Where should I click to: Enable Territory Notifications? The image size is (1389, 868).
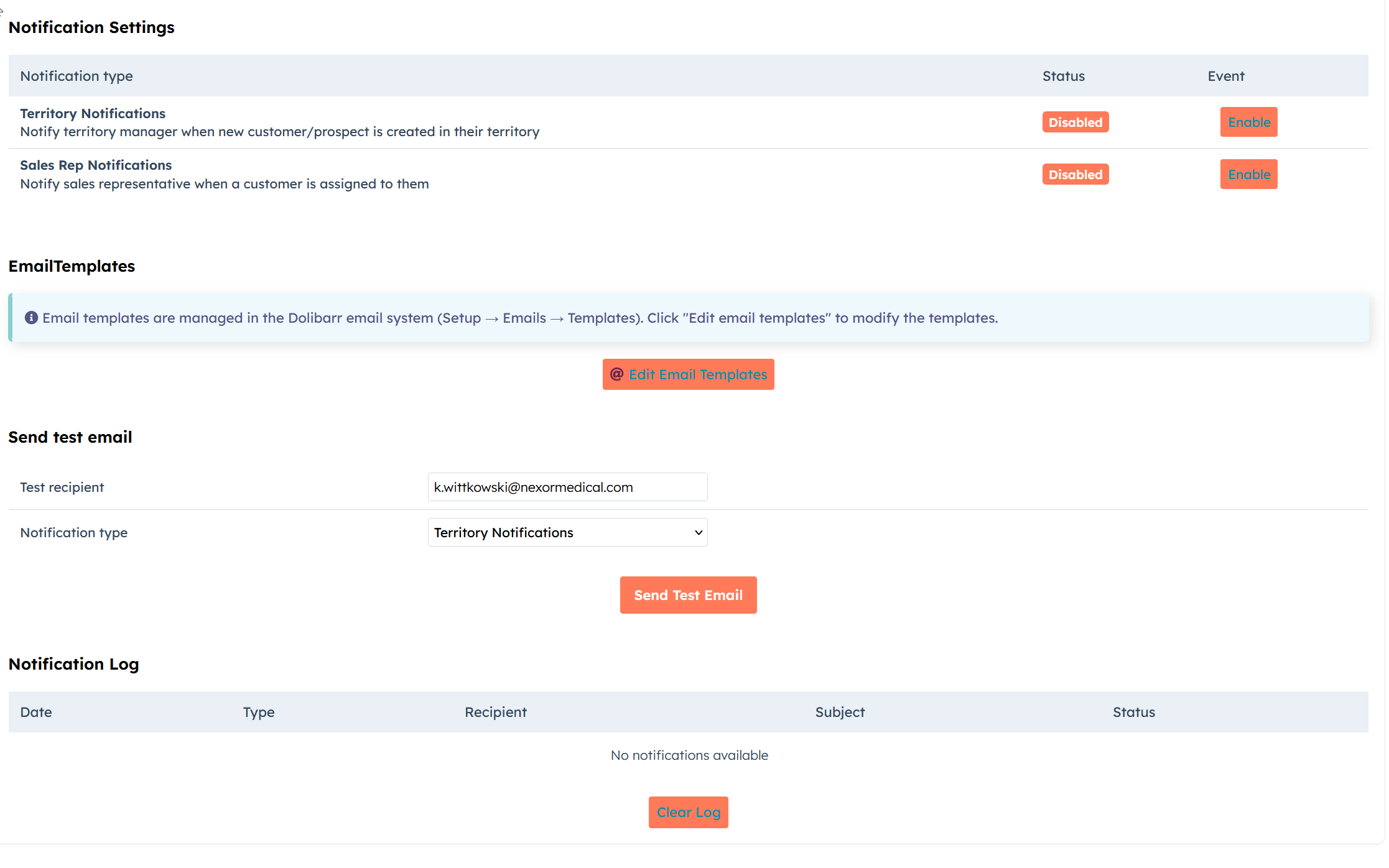[1248, 122]
